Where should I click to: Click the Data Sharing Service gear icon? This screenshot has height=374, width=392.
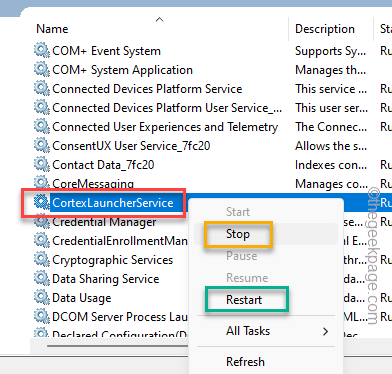[42, 279]
